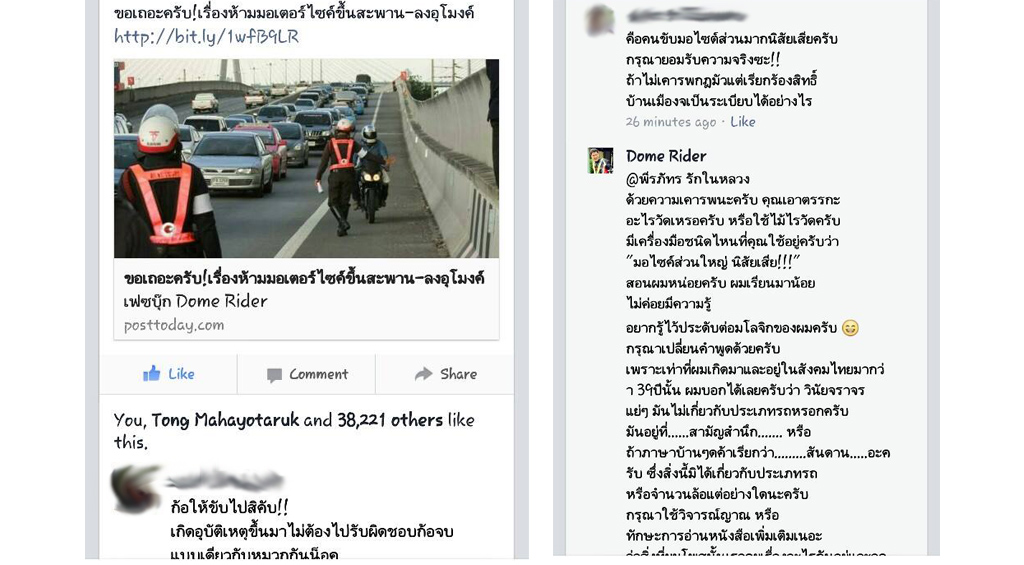Screen dimensions: 1024x565
Task: Like the comment posted 26 minutes ago
Action: [743, 121]
